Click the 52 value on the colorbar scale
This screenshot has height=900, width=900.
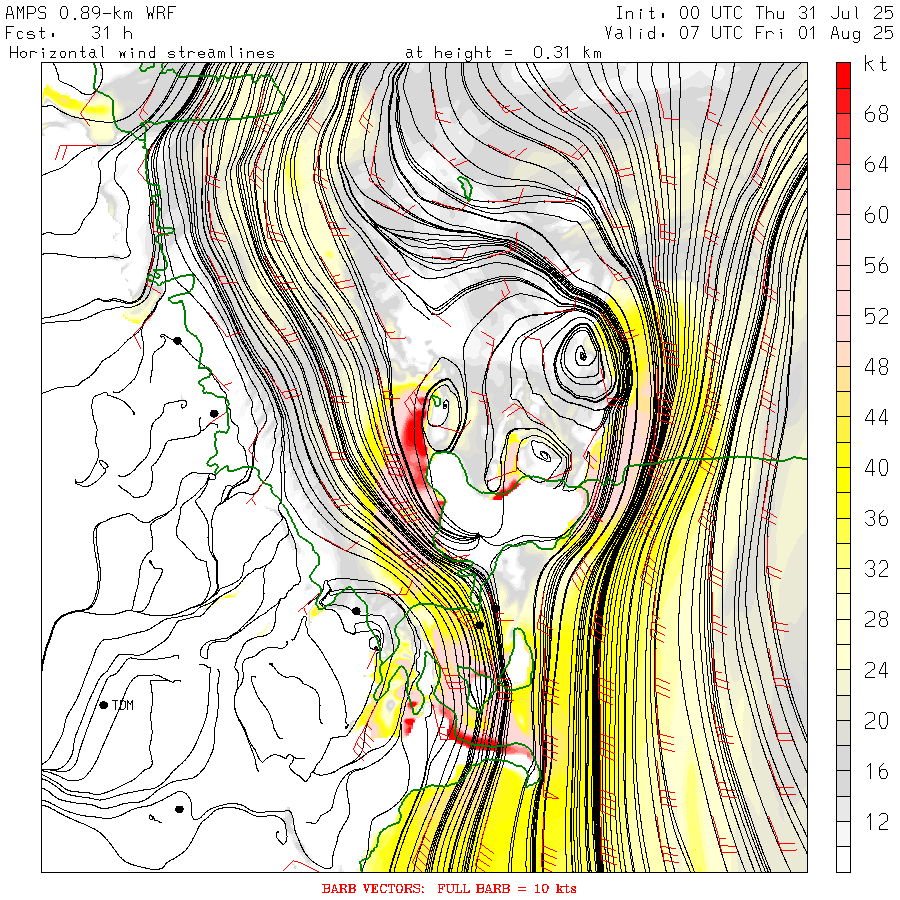(x=876, y=316)
